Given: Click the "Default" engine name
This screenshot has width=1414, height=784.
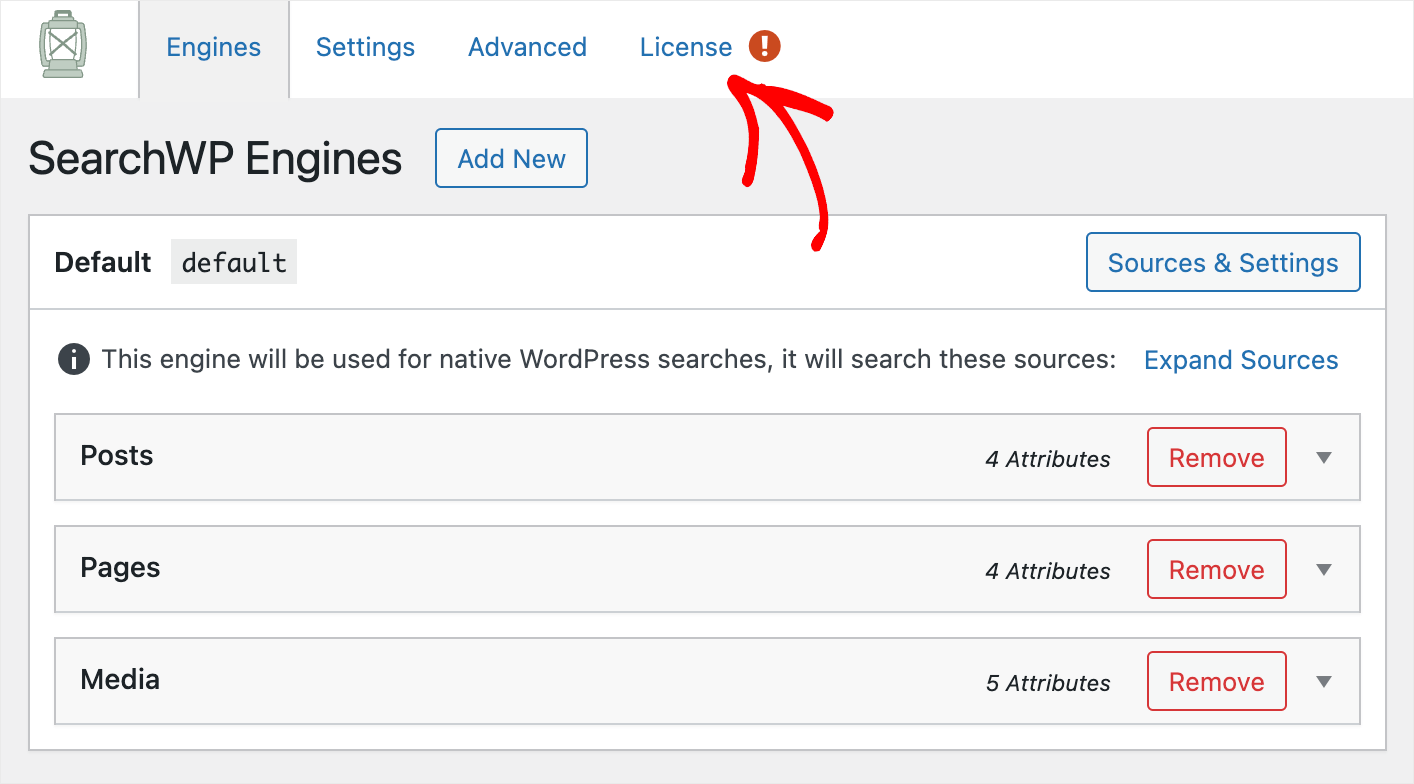Looking at the screenshot, I should [103, 262].
